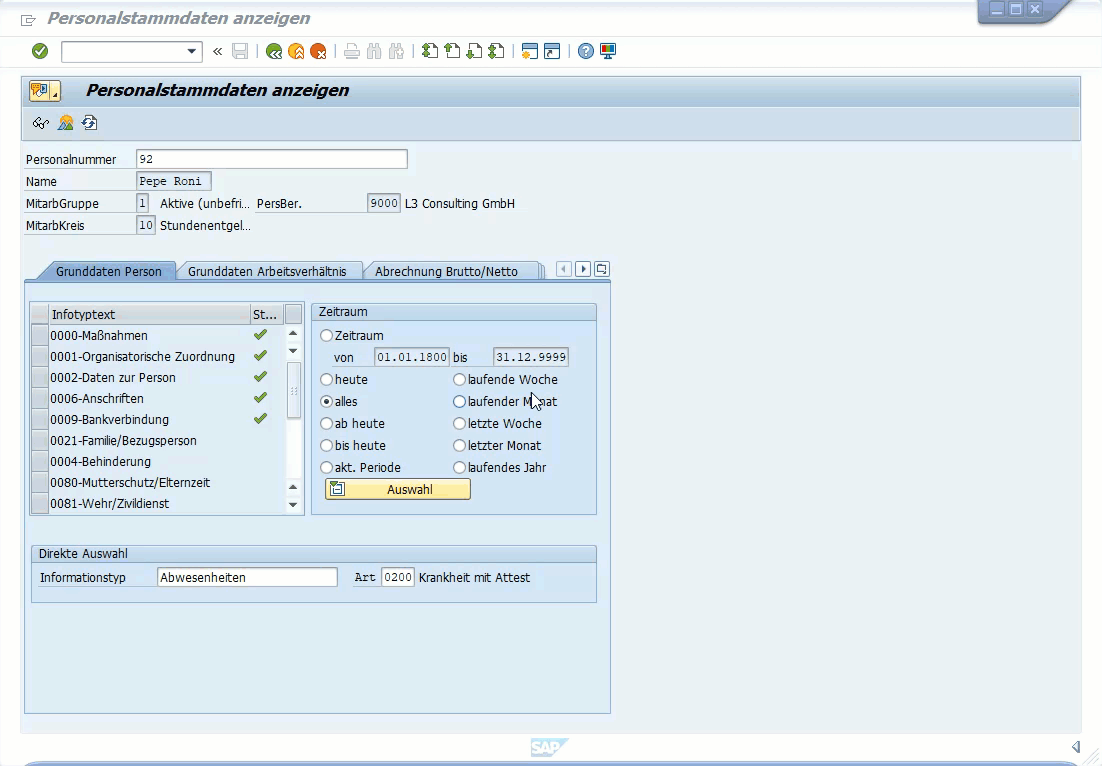
Task: Open the Grunddaten Arbeitsverhältnis tab
Action: tap(267, 271)
